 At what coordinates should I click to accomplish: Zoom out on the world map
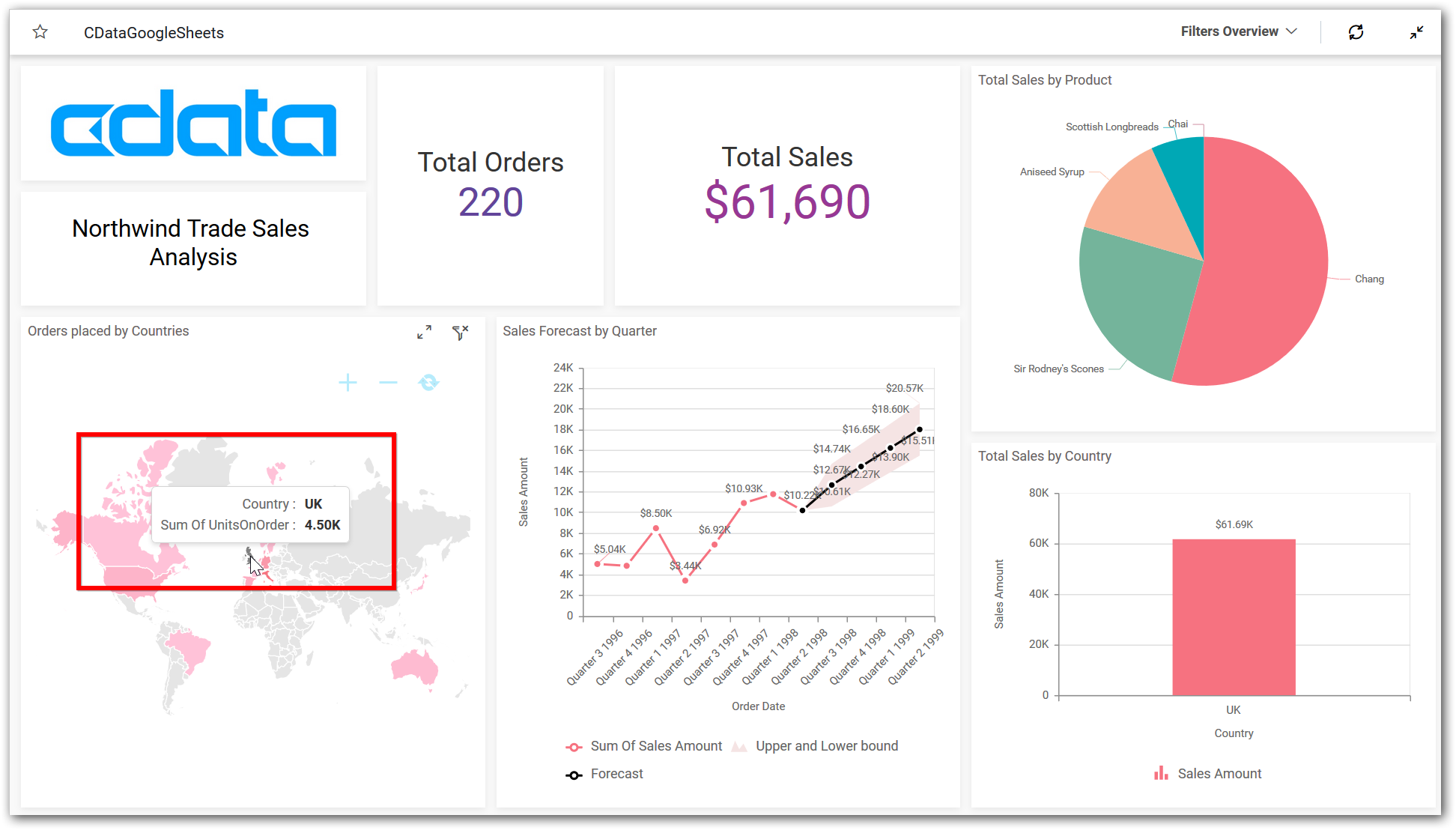click(x=388, y=383)
